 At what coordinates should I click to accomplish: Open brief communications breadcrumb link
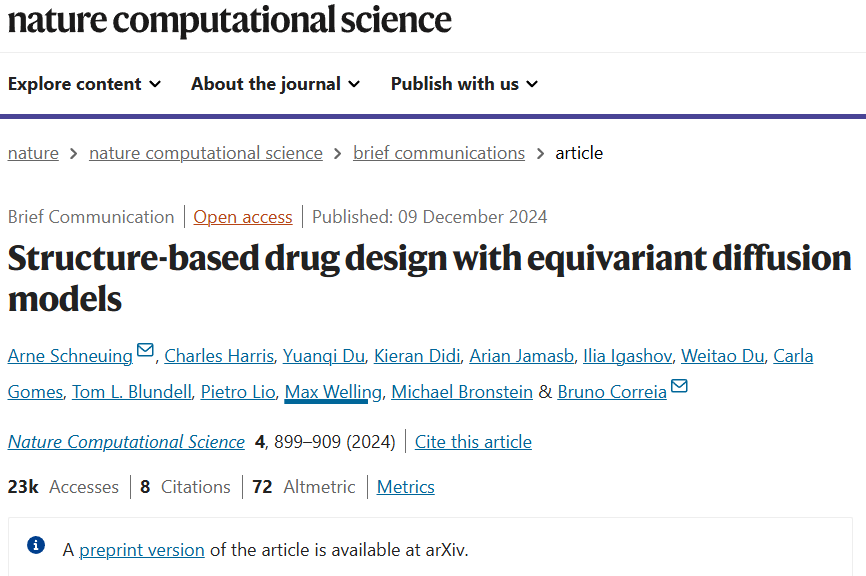coord(439,153)
